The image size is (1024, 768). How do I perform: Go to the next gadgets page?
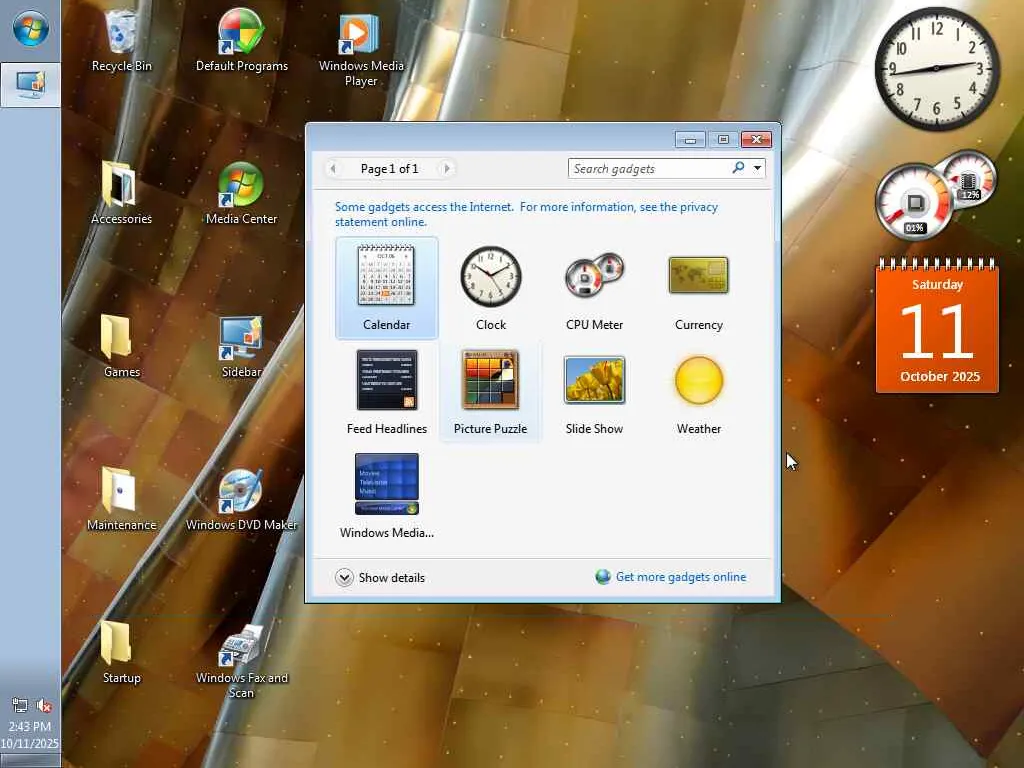click(447, 168)
